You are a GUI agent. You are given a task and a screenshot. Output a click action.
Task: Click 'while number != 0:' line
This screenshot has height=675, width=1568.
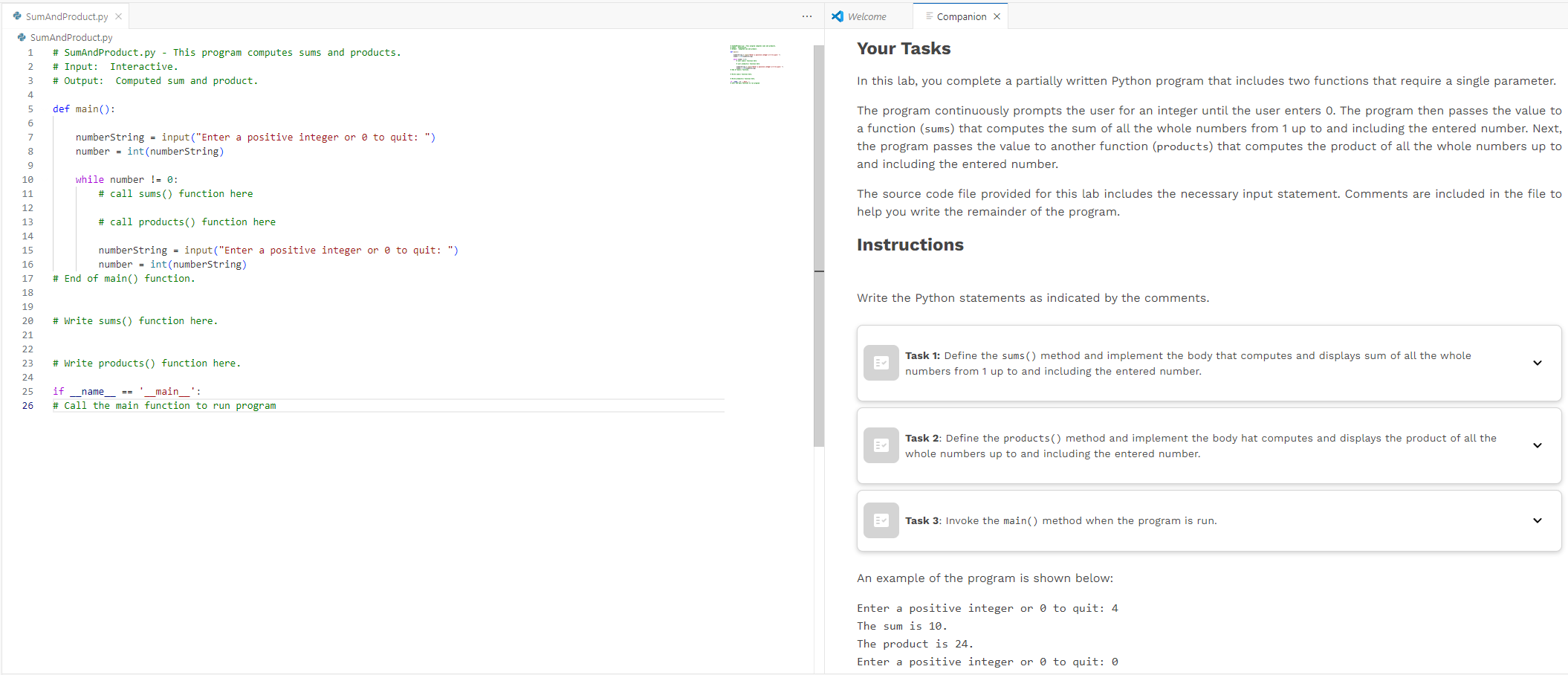point(127,180)
